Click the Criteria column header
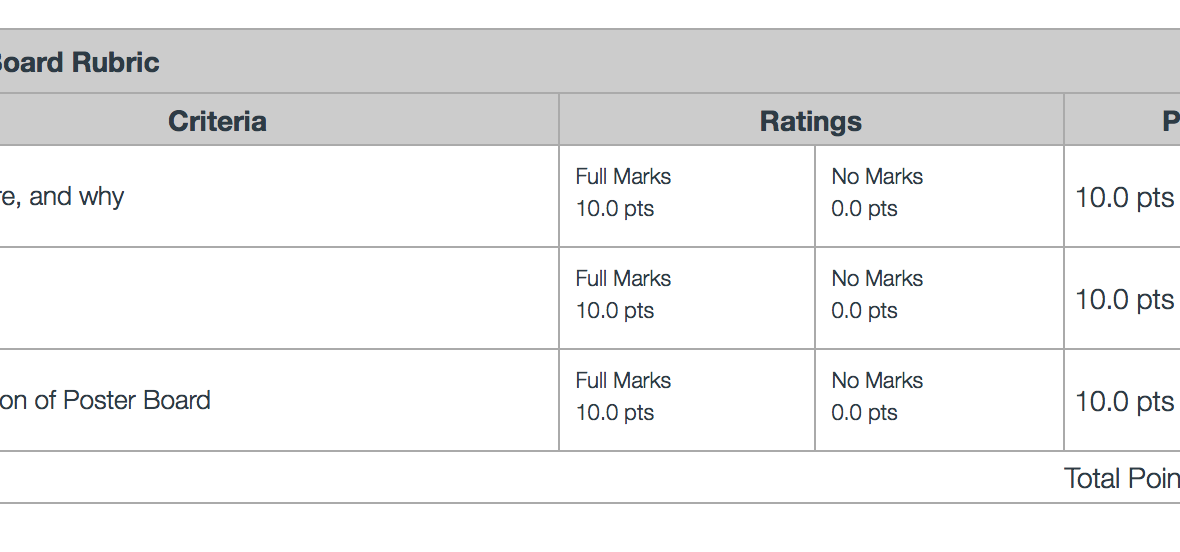The image size is (1180, 552). pyautogui.click(x=217, y=121)
